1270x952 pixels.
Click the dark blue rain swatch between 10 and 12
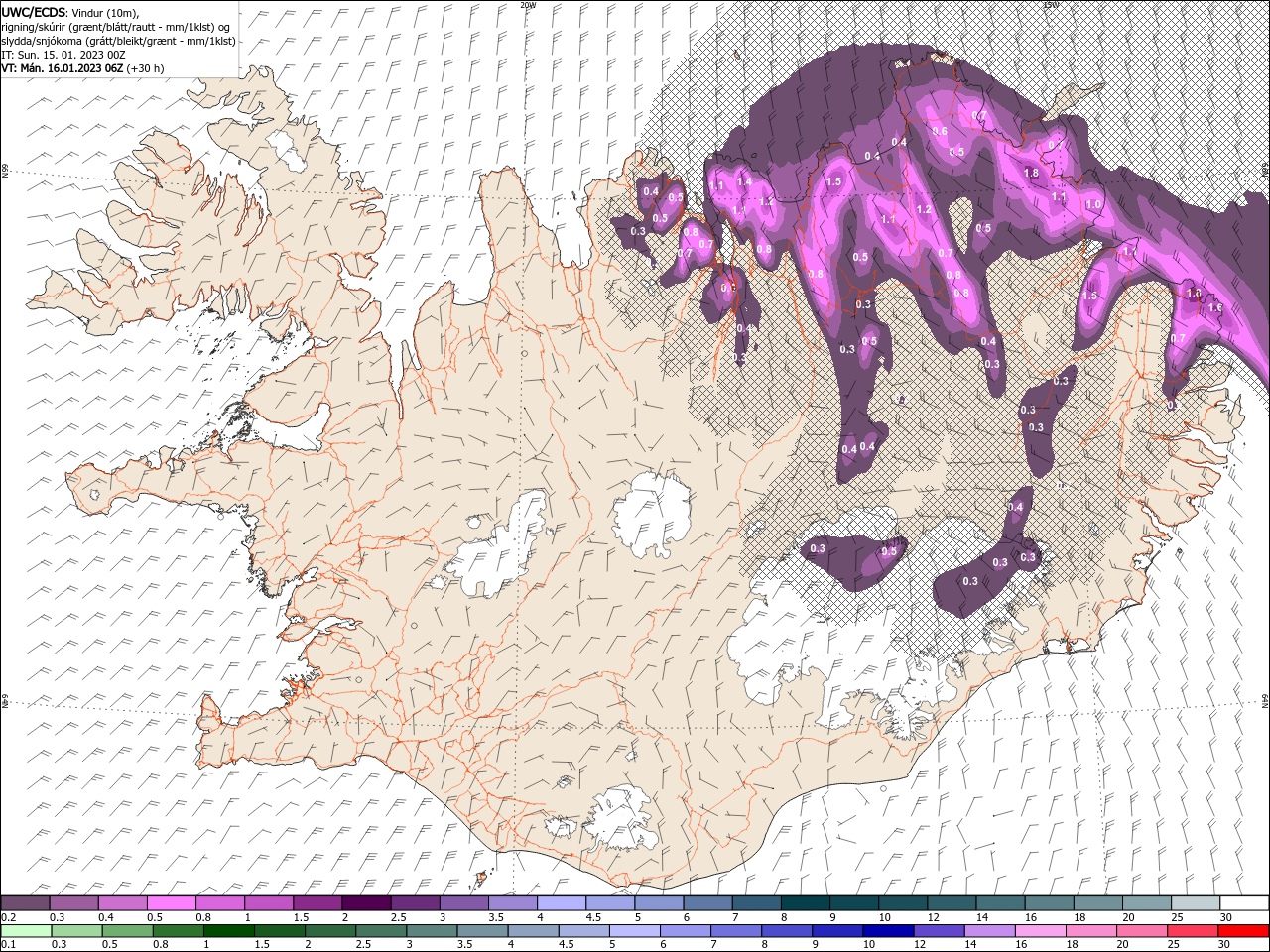(x=888, y=931)
